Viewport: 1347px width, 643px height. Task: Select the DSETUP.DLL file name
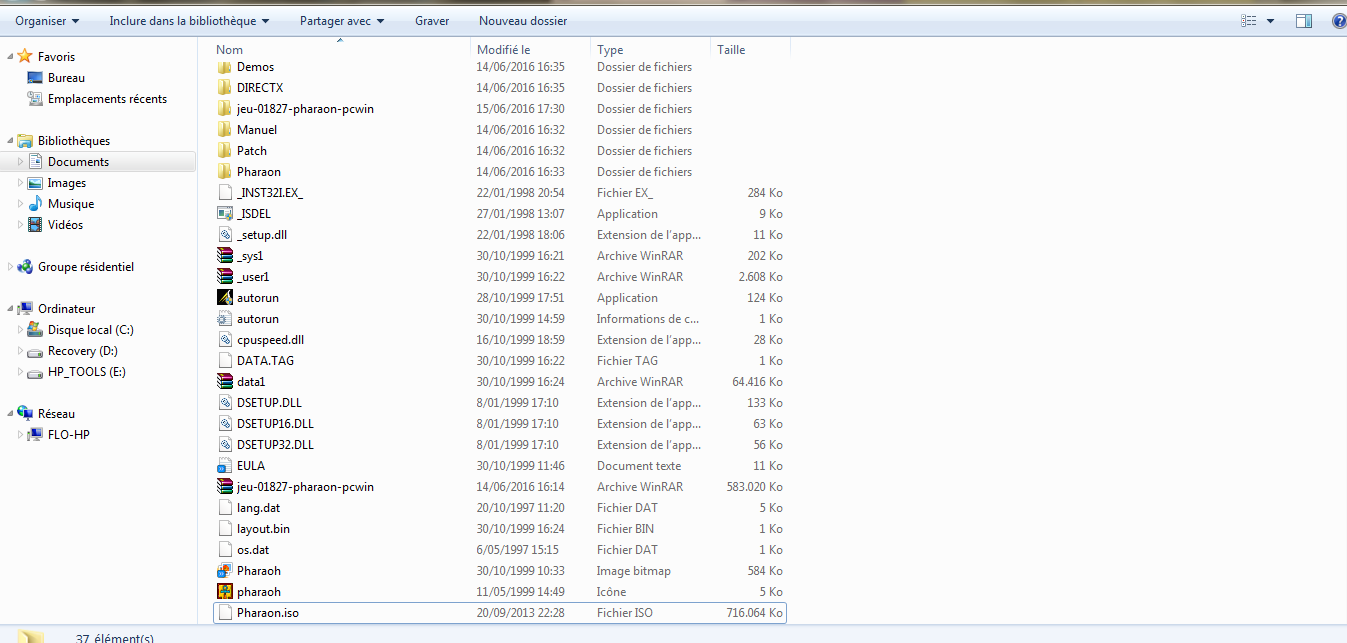point(269,403)
